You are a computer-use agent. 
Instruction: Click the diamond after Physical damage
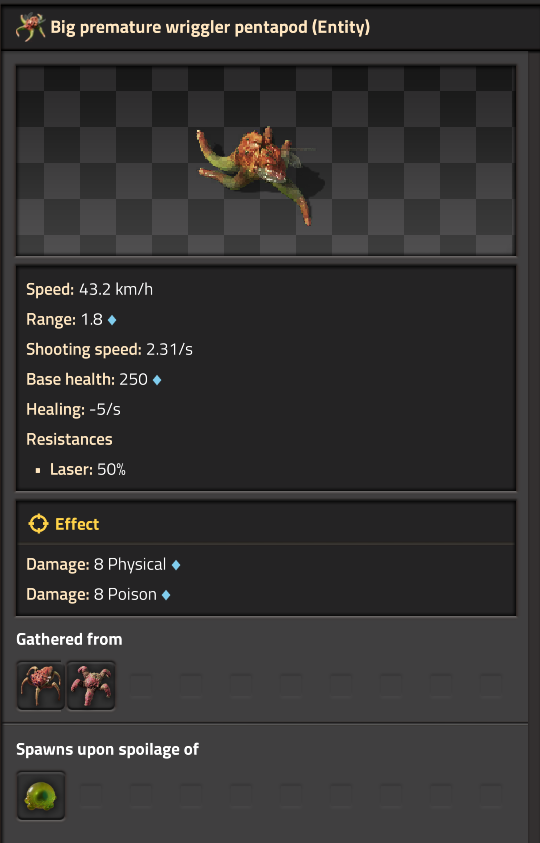[x=176, y=565]
